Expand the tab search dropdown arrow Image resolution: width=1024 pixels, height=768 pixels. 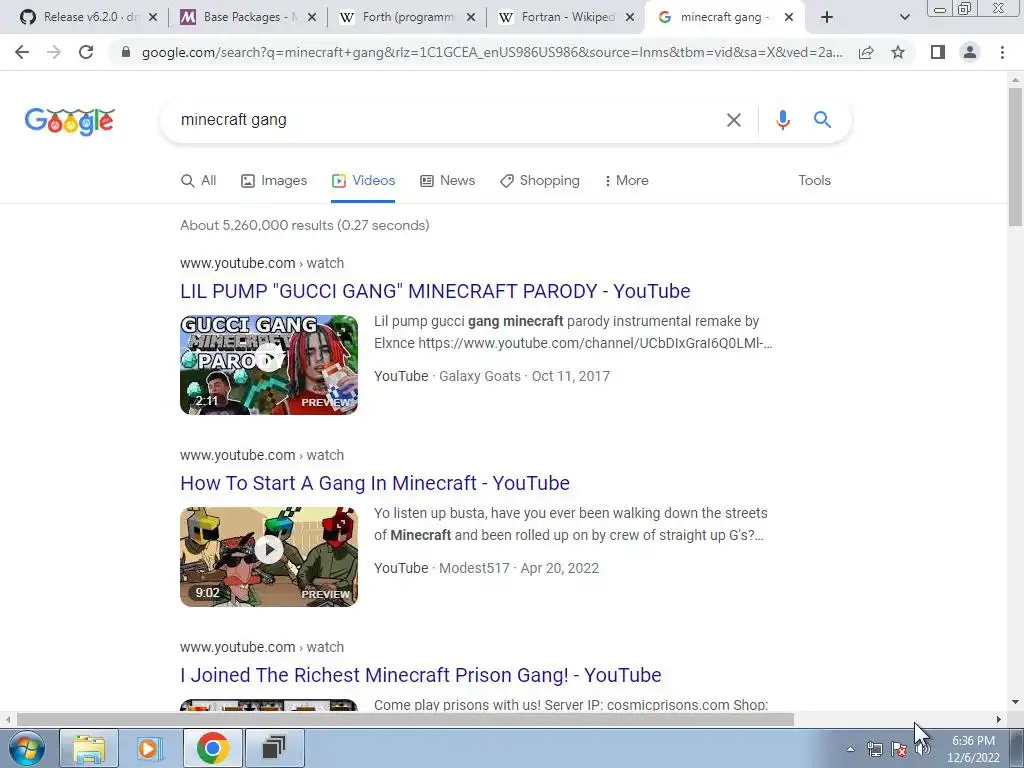tap(904, 17)
